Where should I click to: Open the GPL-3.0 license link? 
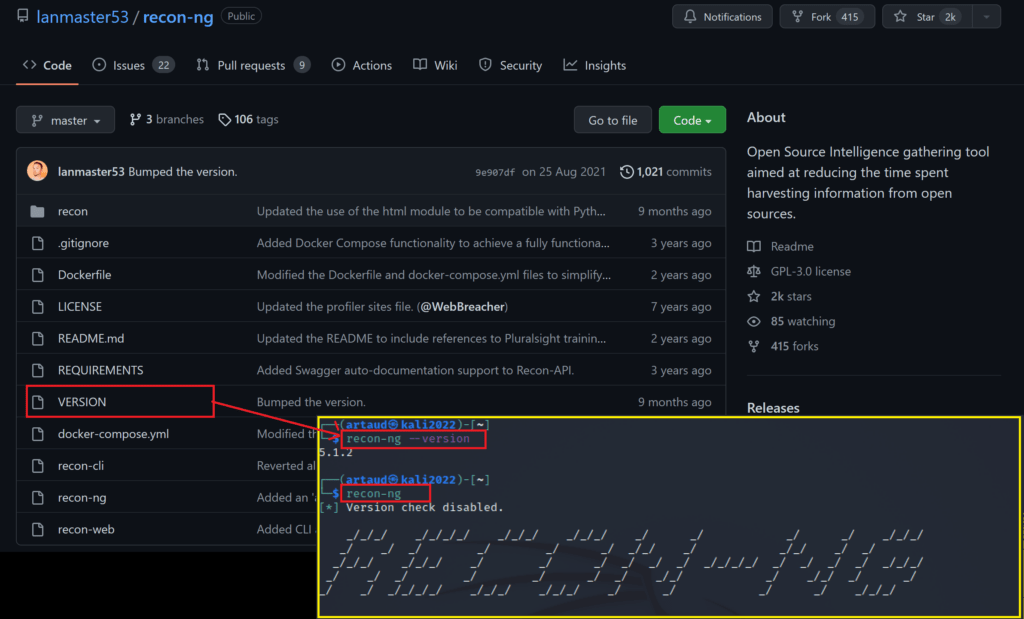[x=810, y=272]
